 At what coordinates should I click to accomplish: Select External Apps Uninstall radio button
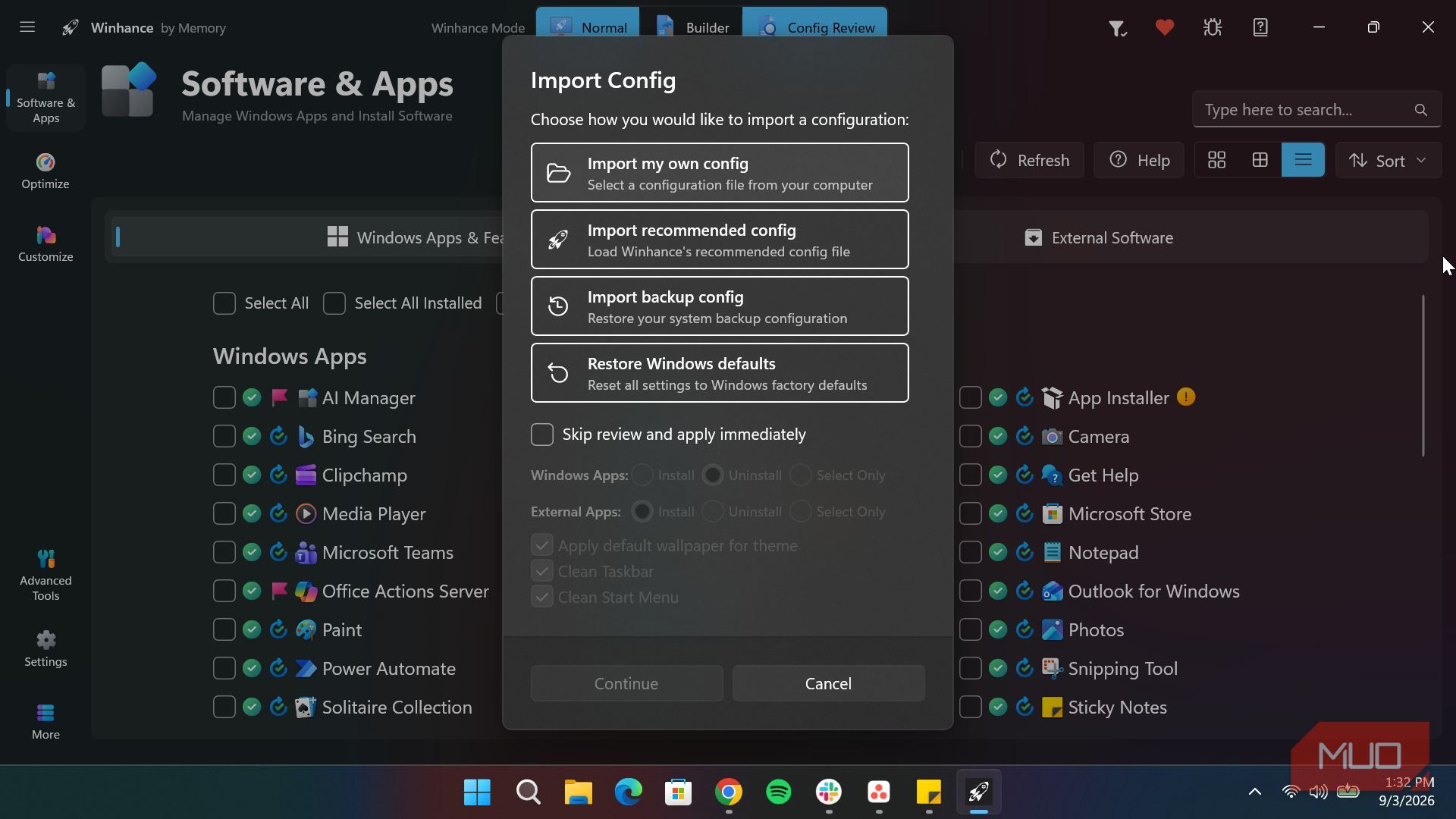coord(713,512)
